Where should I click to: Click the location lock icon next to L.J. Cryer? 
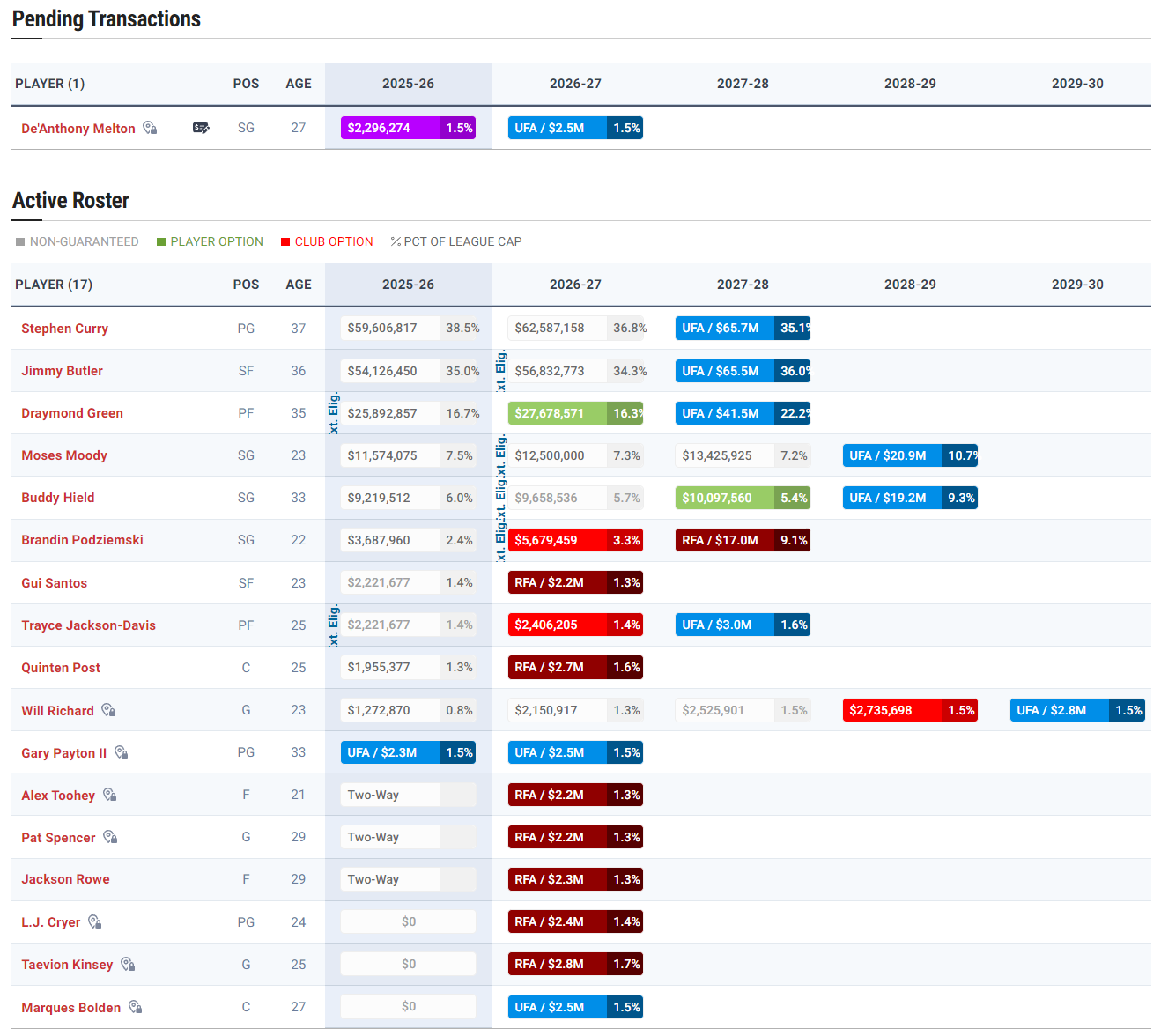(95, 922)
